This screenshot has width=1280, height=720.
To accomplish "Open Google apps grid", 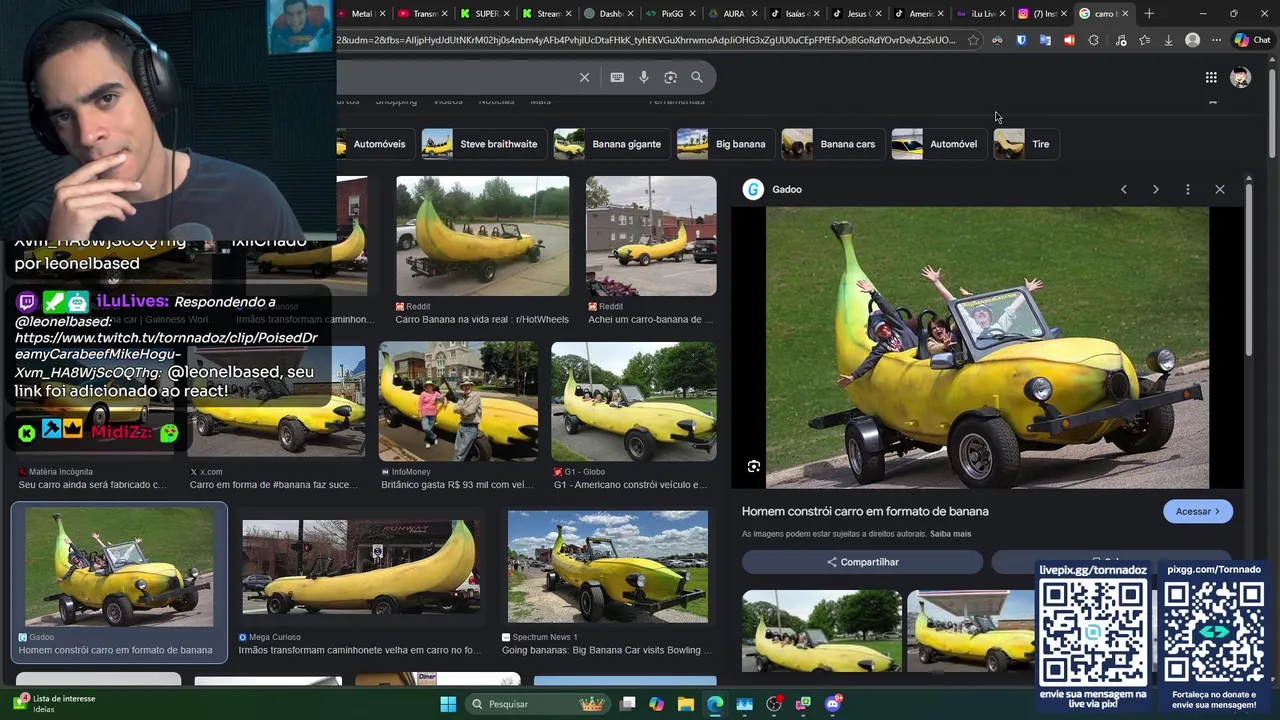I will coord(1211,77).
